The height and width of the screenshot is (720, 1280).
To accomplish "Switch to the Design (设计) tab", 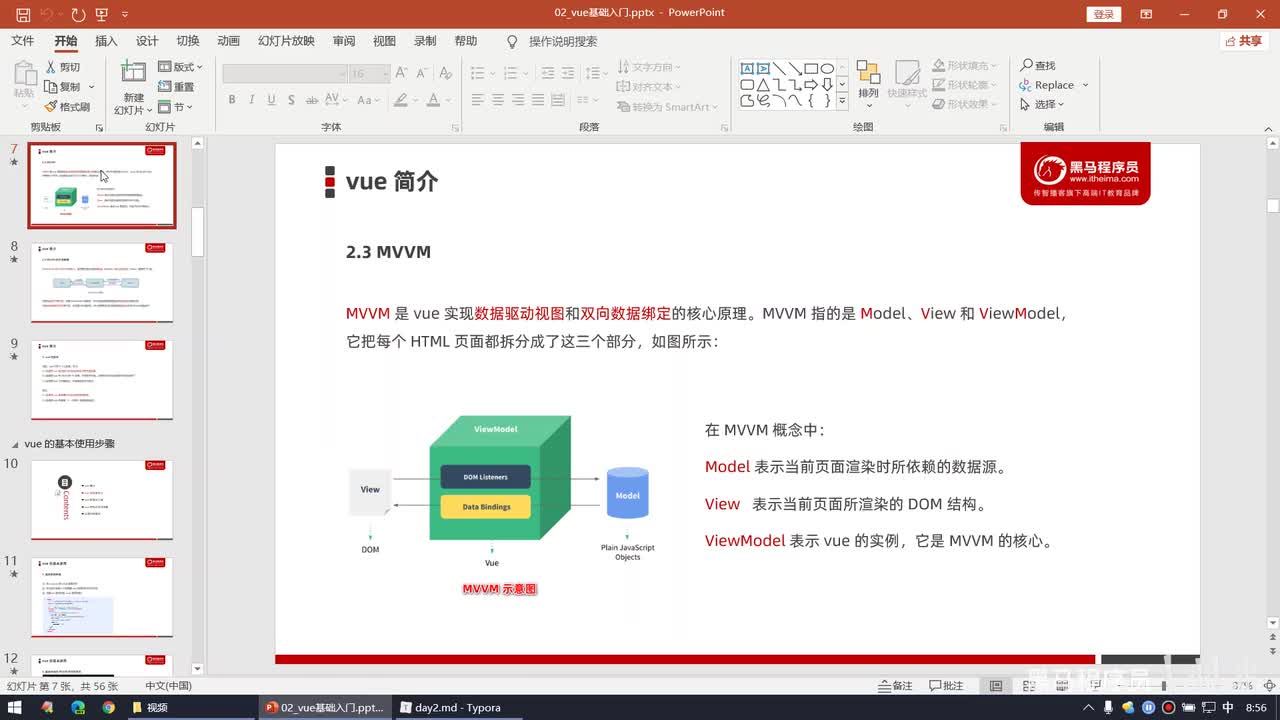I will pyautogui.click(x=147, y=41).
